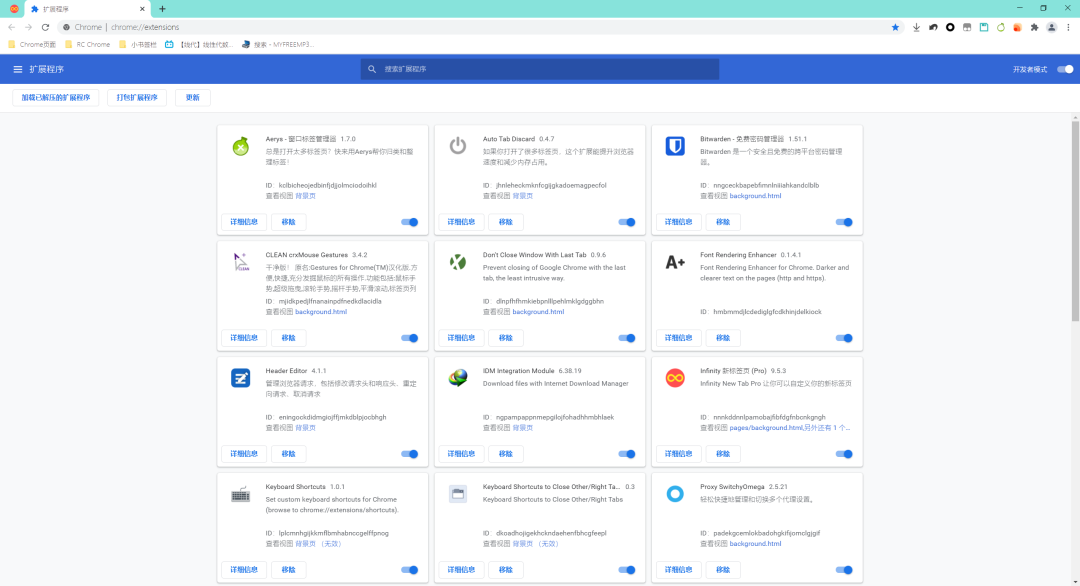
Task: Click the Keyboard Shortcuts keyboard icon
Action: (240, 494)
